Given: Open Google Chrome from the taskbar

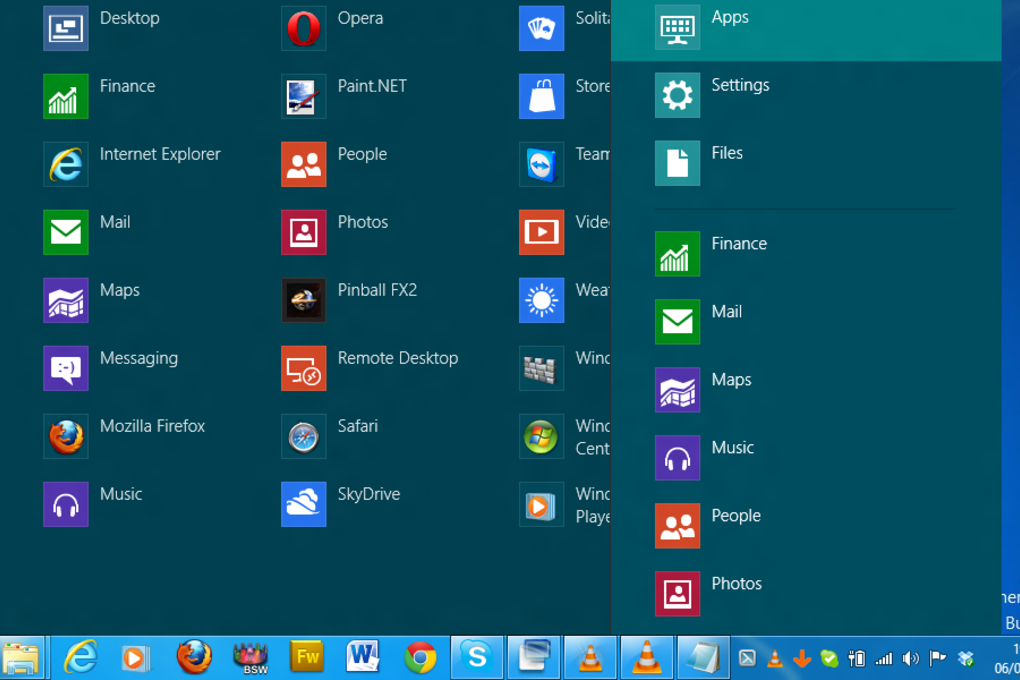Looking at the screenshot, I should point(420,658).
